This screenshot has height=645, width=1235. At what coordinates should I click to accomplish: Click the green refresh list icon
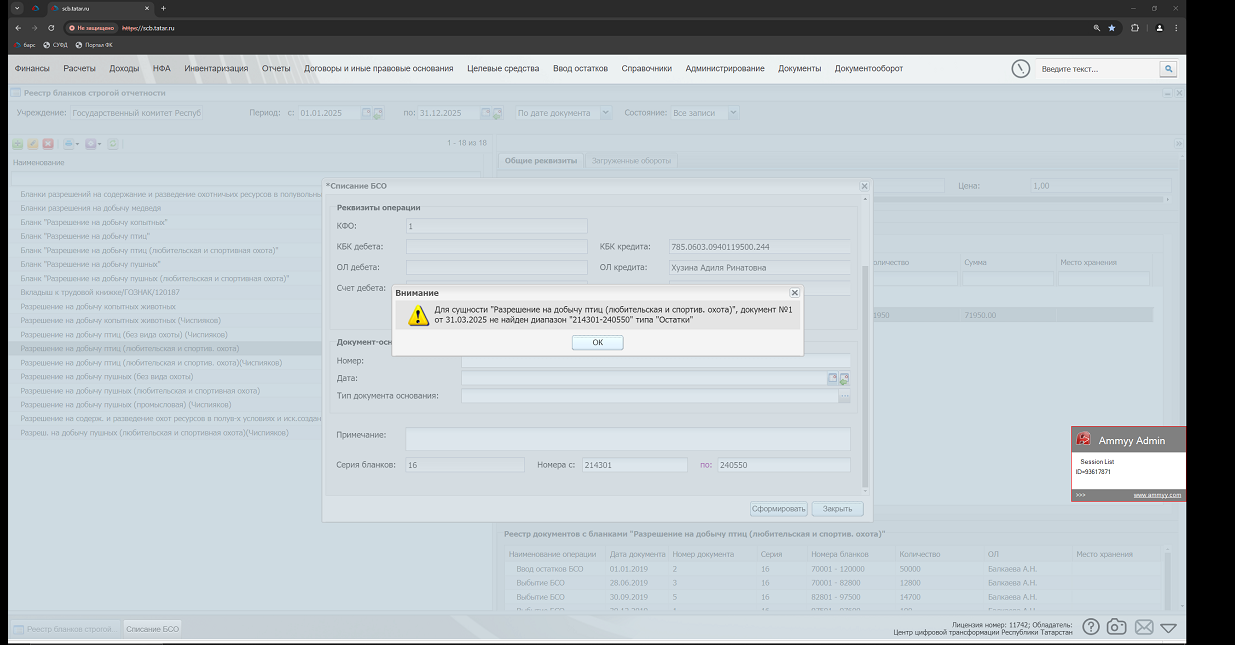(x=113, y=144)
